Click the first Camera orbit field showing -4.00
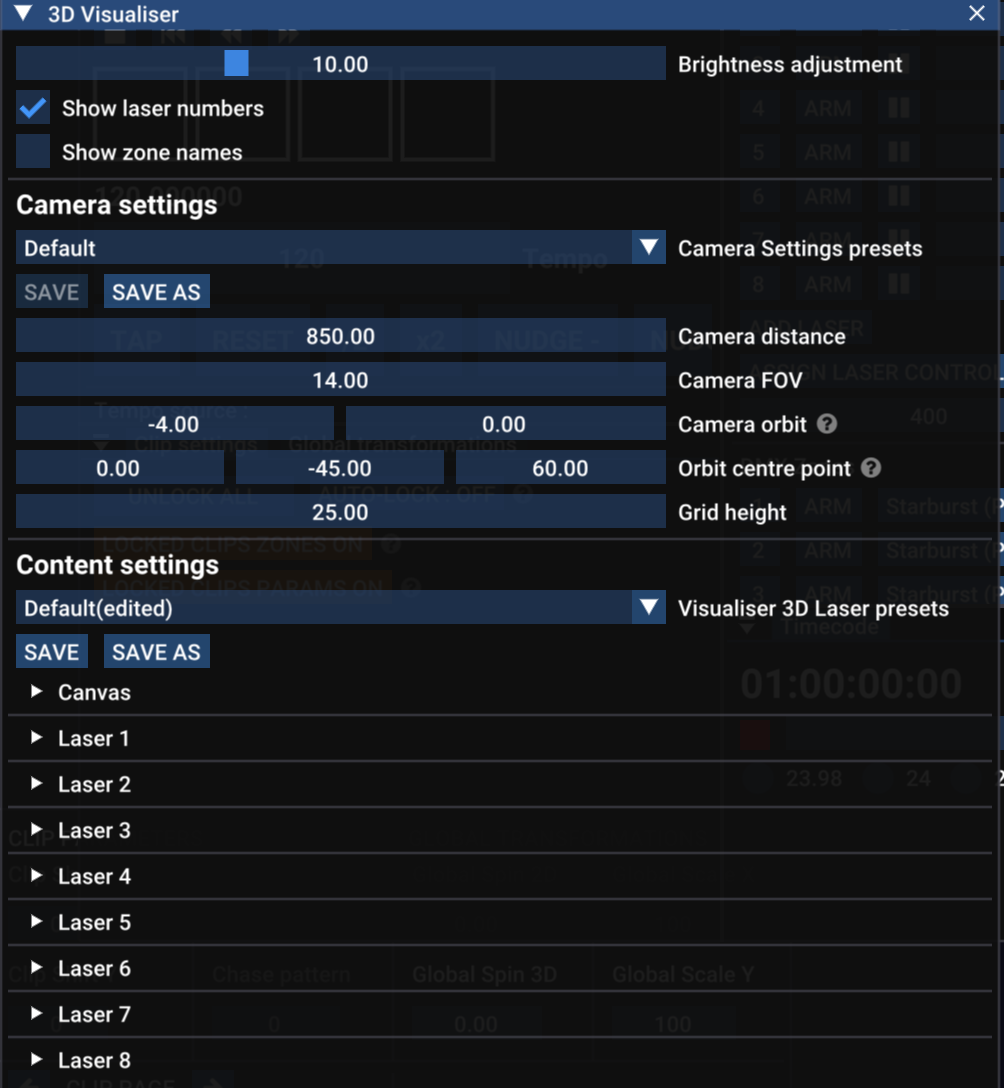This screenshot has width=1004, height=1088. 174,424
